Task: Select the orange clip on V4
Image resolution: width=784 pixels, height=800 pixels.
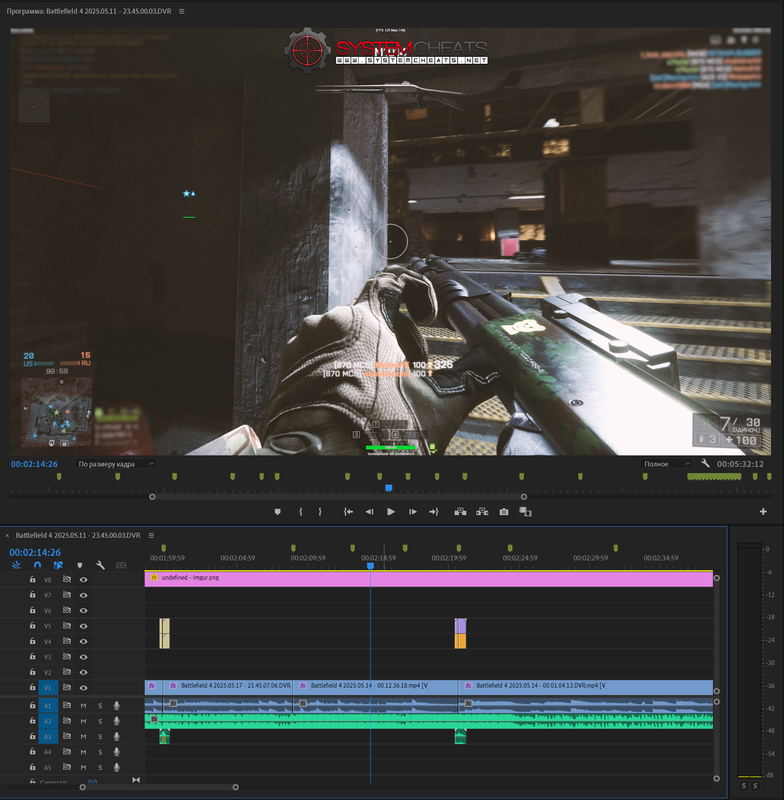Action: pos(460,641)
